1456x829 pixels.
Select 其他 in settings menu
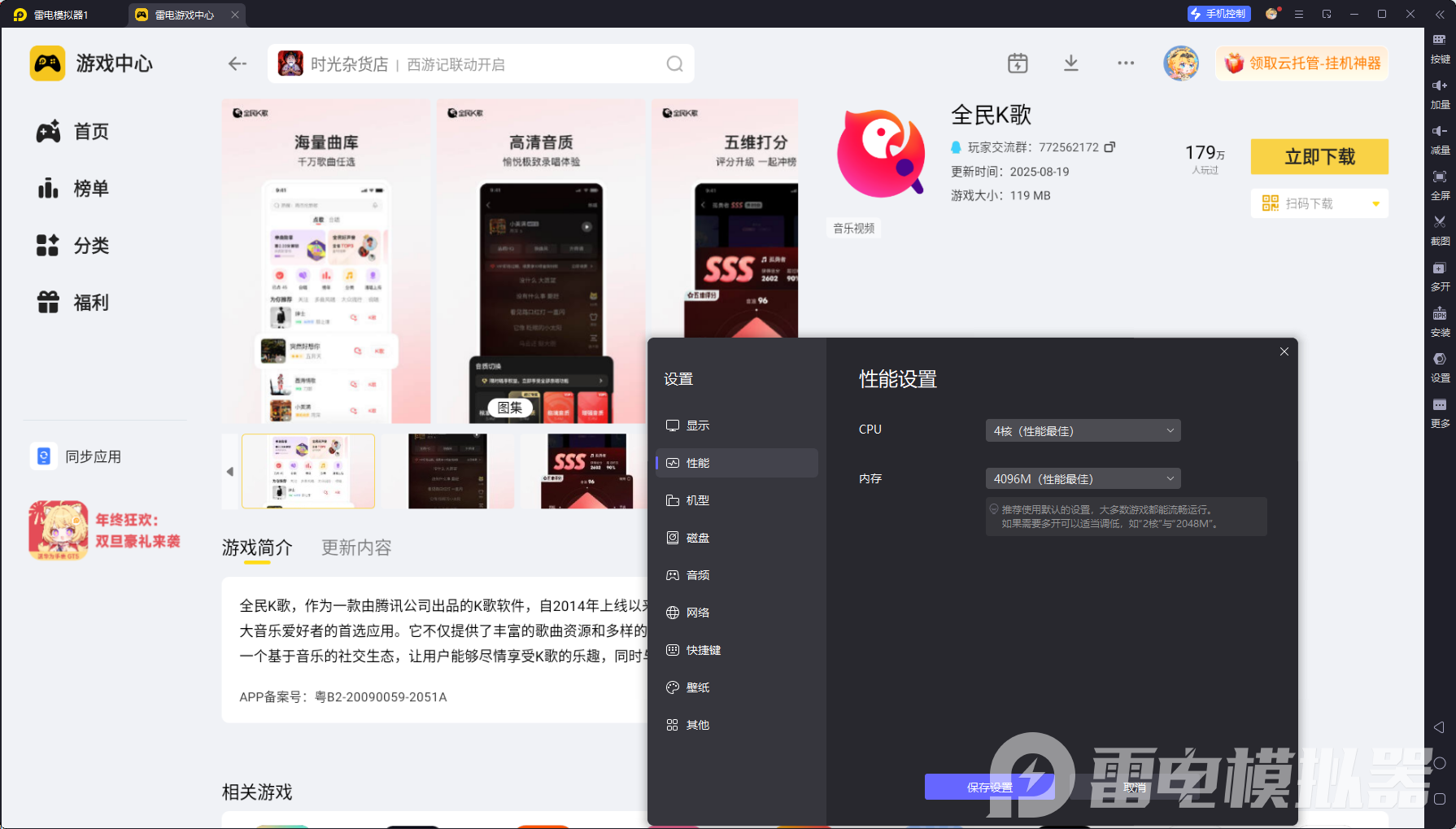pyautogui.click(x=736, y=725)
